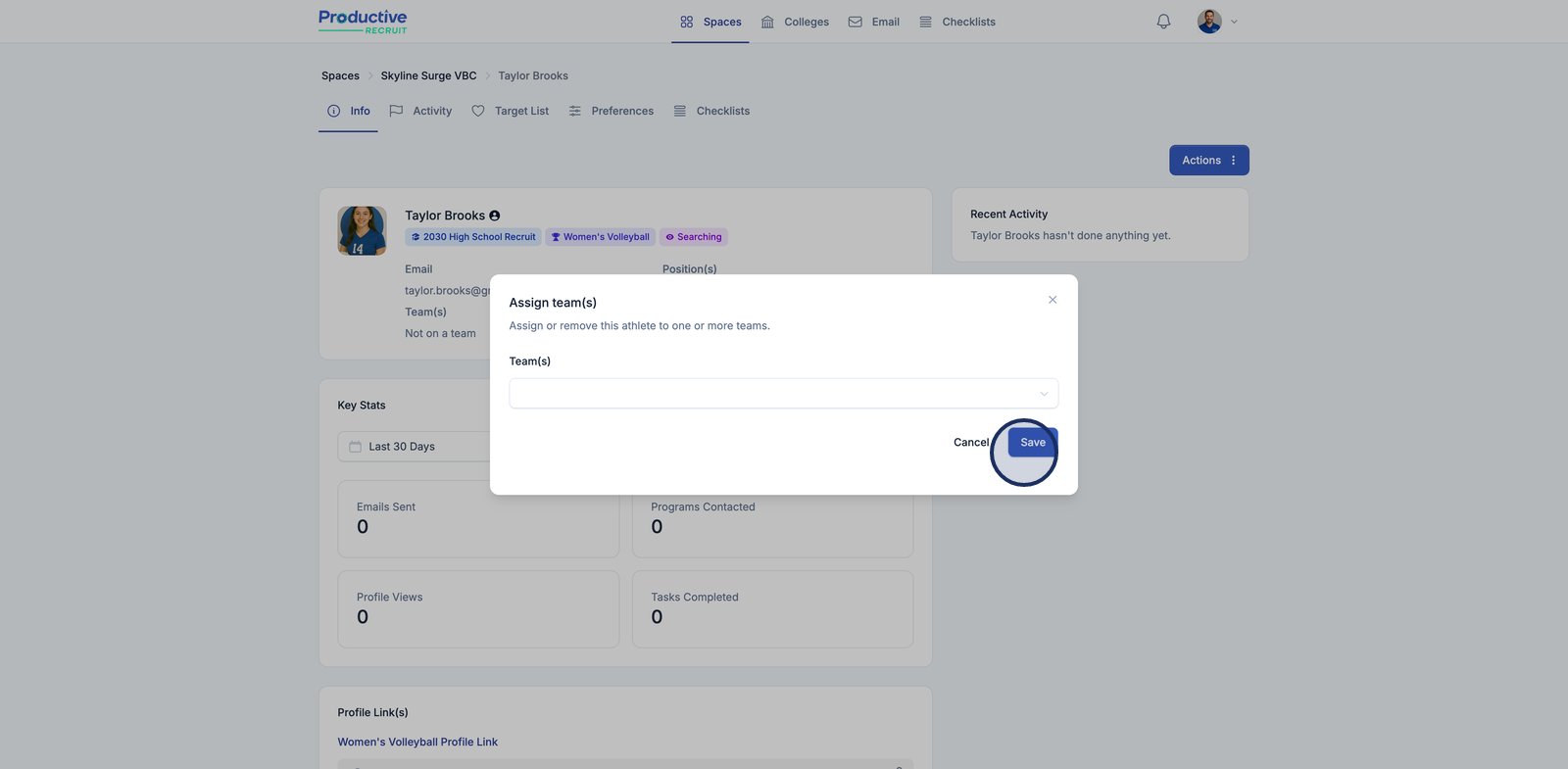The width and height of the screenshot is (1568, 769).
Task: Open the Actions menu button
Action: [1208, 161]
